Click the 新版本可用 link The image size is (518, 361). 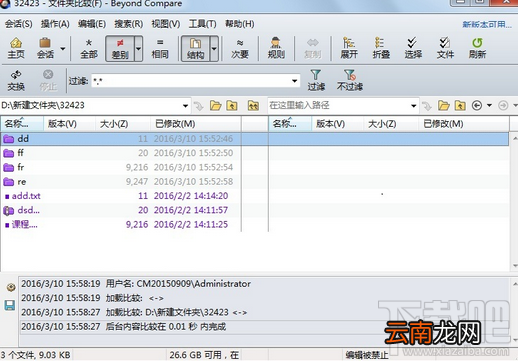click(487, 24)
